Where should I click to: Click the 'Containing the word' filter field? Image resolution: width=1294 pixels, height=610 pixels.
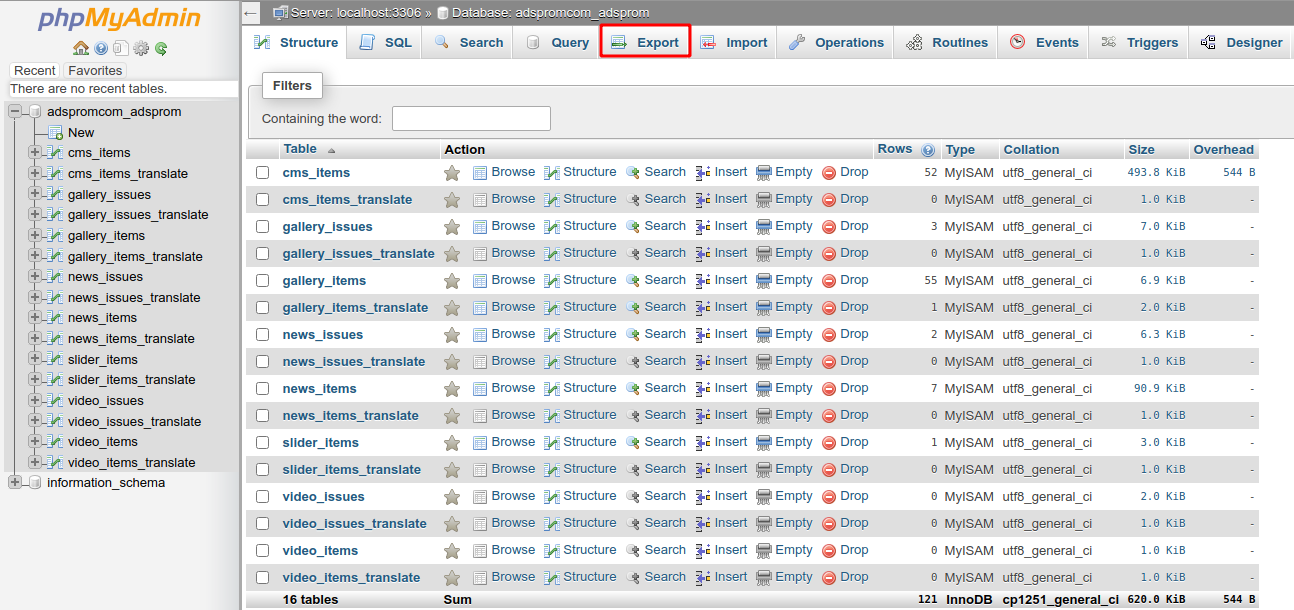coord(471,118)
